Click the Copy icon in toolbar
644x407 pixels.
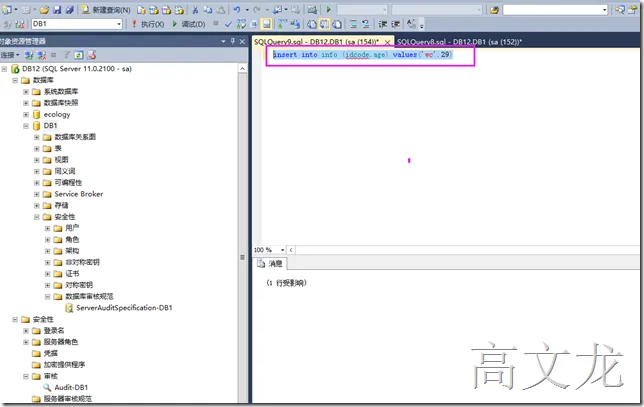pyautogui.click(x=208, y=9)
